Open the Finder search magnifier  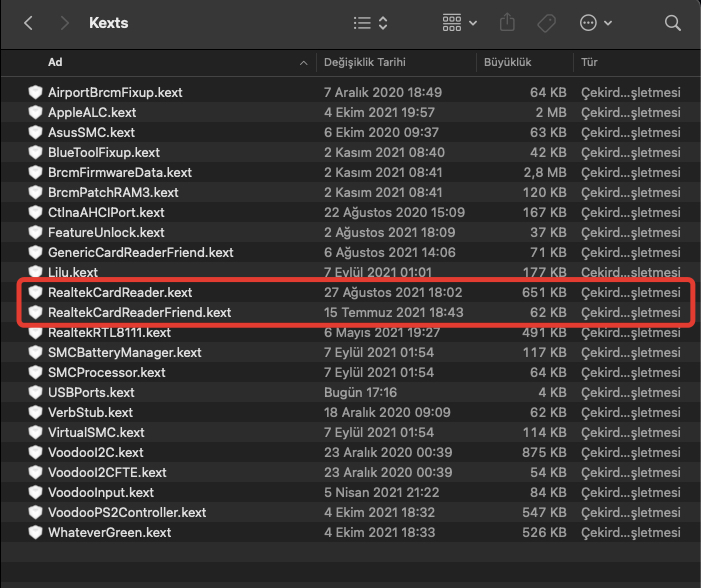(x=673, y=22)
